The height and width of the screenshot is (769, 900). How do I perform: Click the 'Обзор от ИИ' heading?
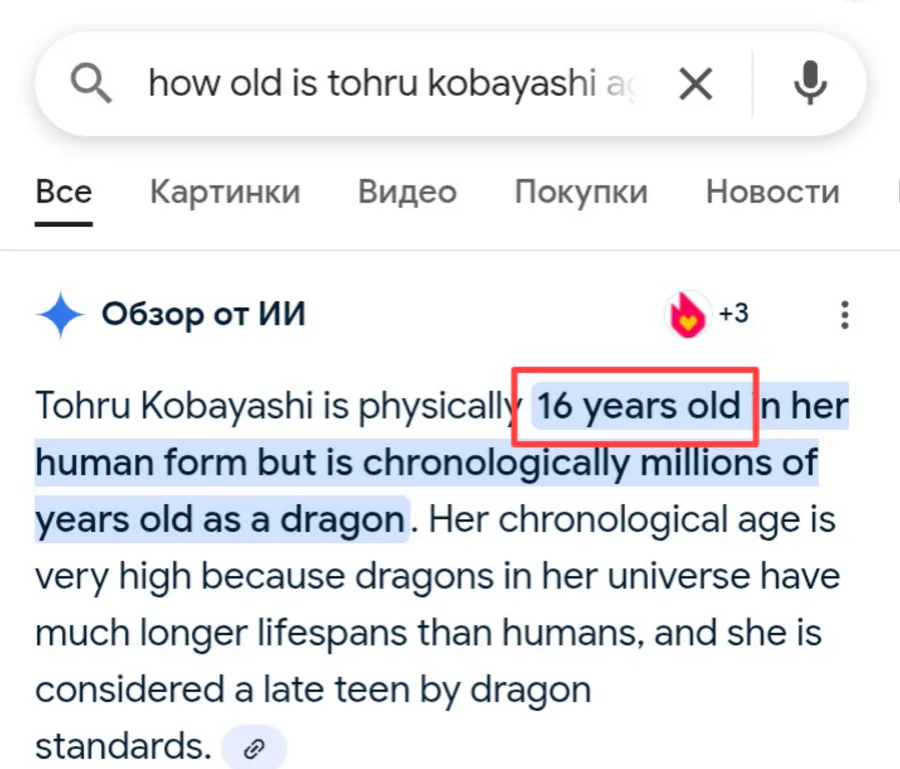[204, 314]
